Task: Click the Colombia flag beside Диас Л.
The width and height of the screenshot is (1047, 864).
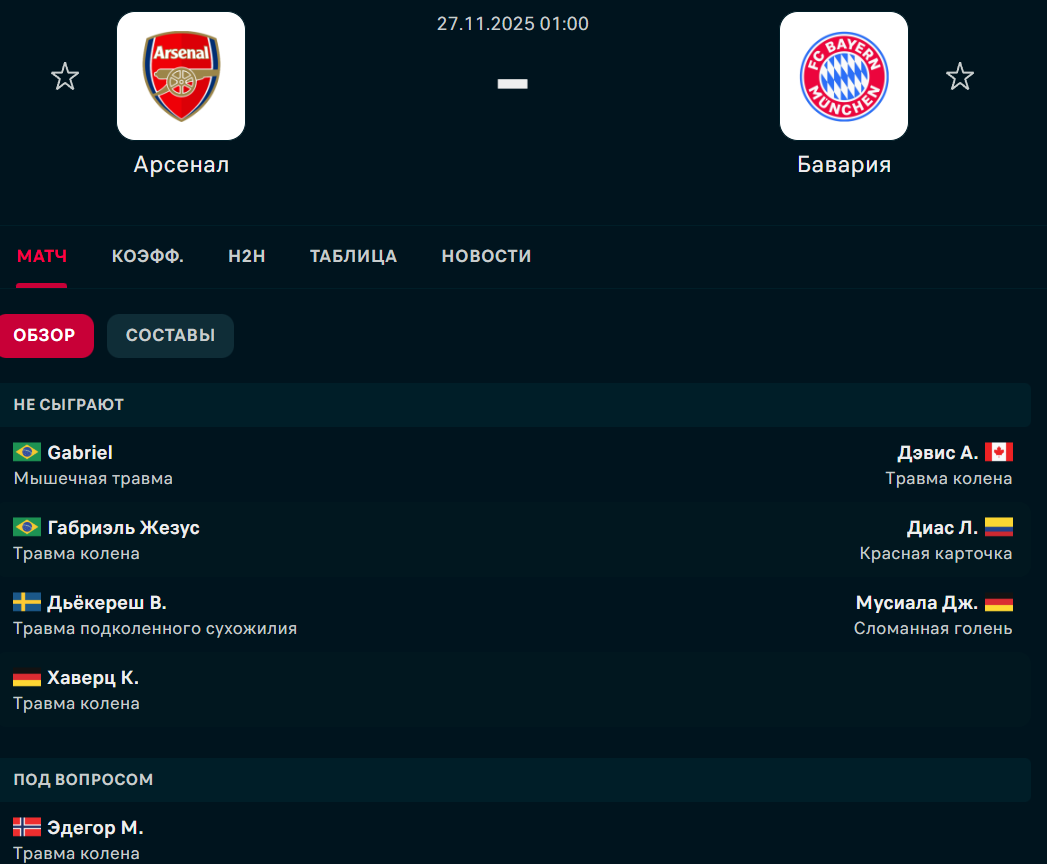Action: pos(999,528)
